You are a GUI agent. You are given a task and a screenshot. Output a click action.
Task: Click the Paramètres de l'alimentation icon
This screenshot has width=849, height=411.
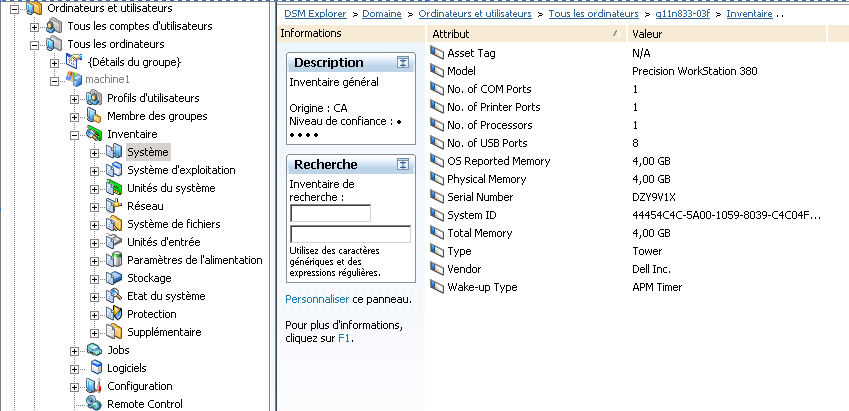[x=114, y=260]
